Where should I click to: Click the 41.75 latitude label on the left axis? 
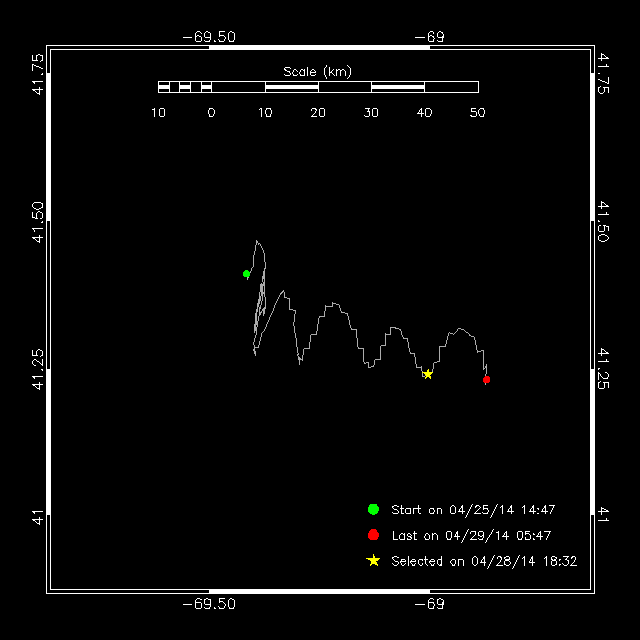37,73
